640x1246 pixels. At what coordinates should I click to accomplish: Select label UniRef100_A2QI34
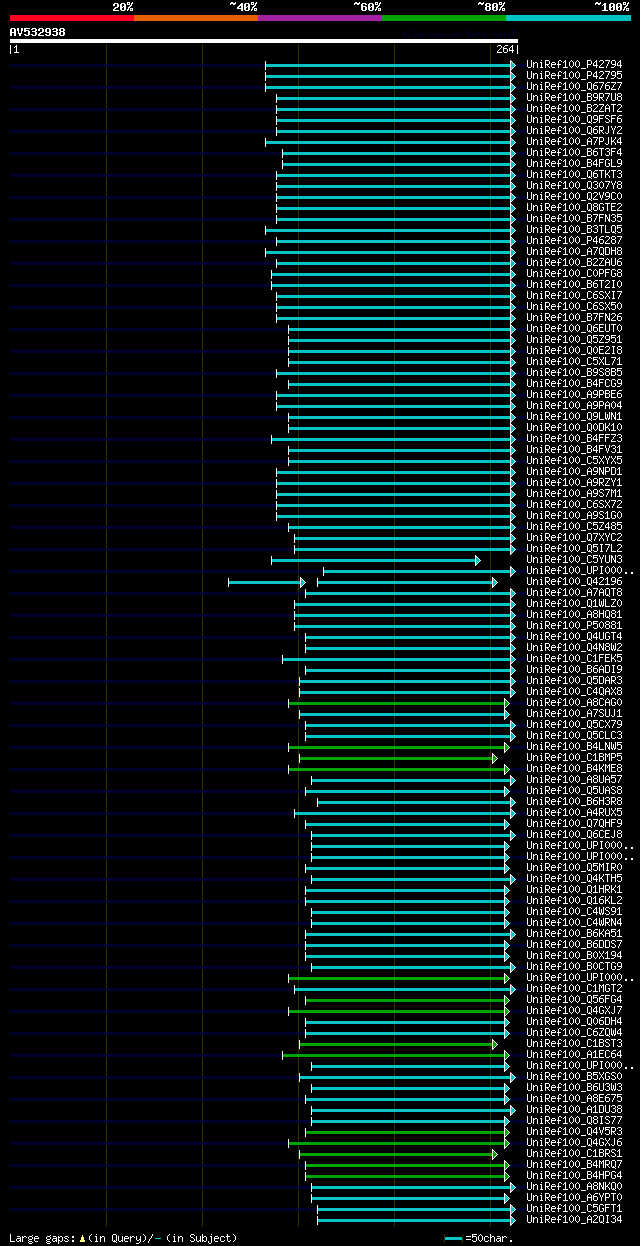tap(574, 1220)
